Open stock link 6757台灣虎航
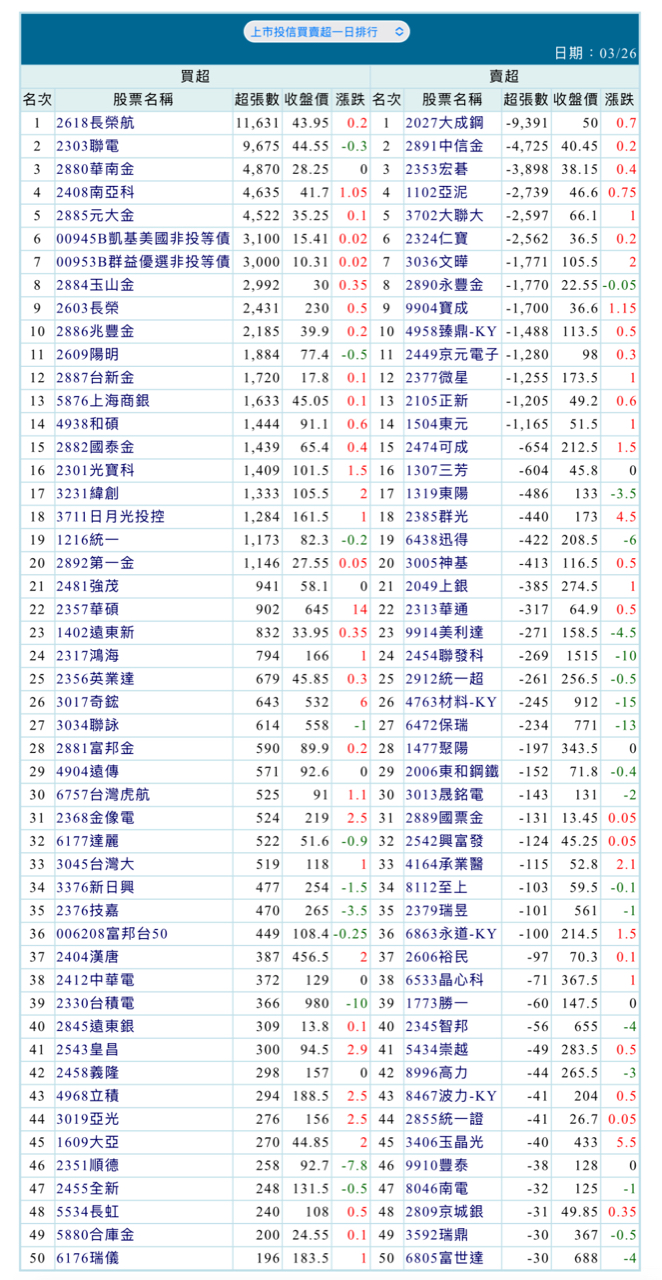Image resolution: width=662 pixels, height=1280 pixels. pos(102,795)
